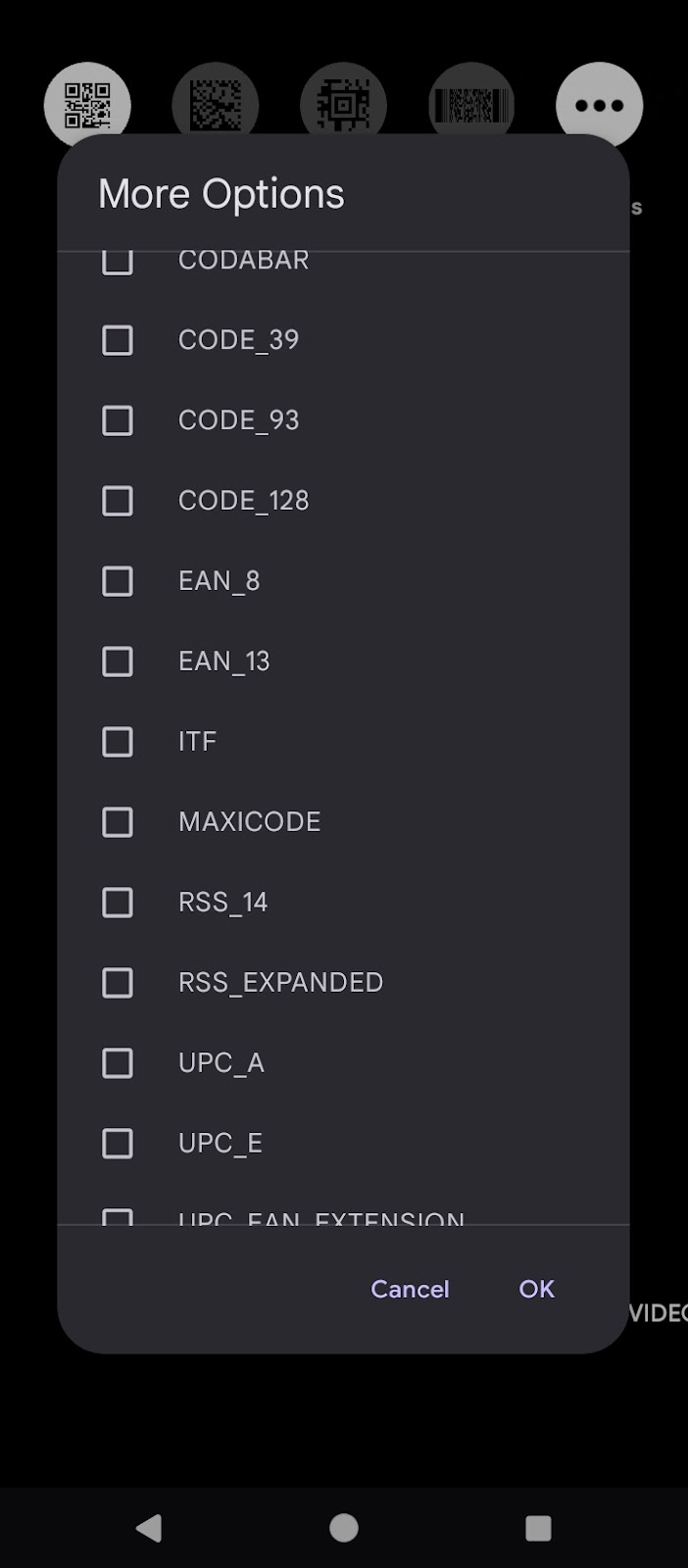Select the Data Matrix format icon
This screenshot has height=1568, width=688.
[216, 105]
